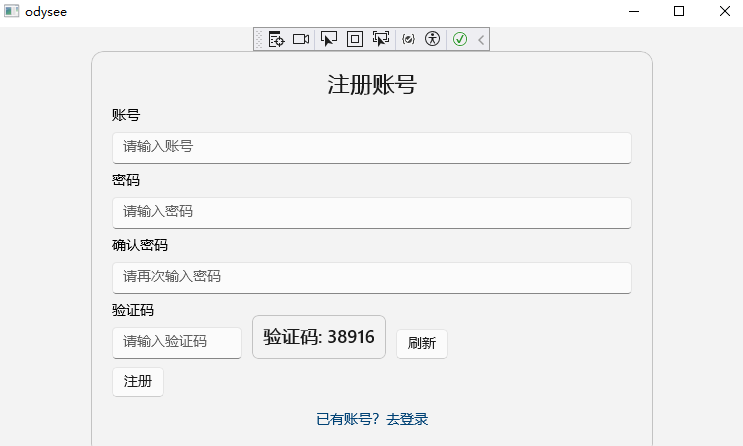Screen dimensions: 743x446
Task: Click the video camera icon in debug toolbar
Action: (301, 39)
